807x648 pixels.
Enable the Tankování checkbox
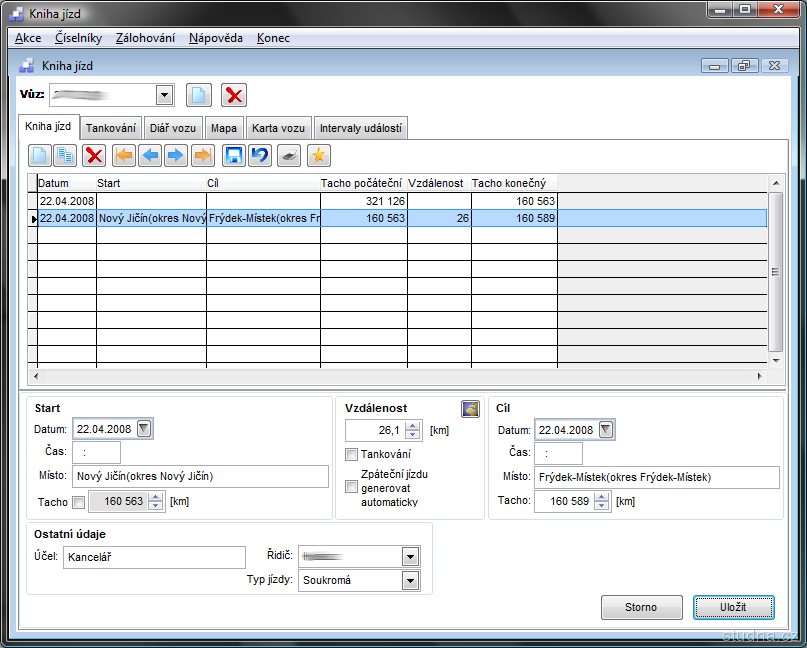point(351,455)
